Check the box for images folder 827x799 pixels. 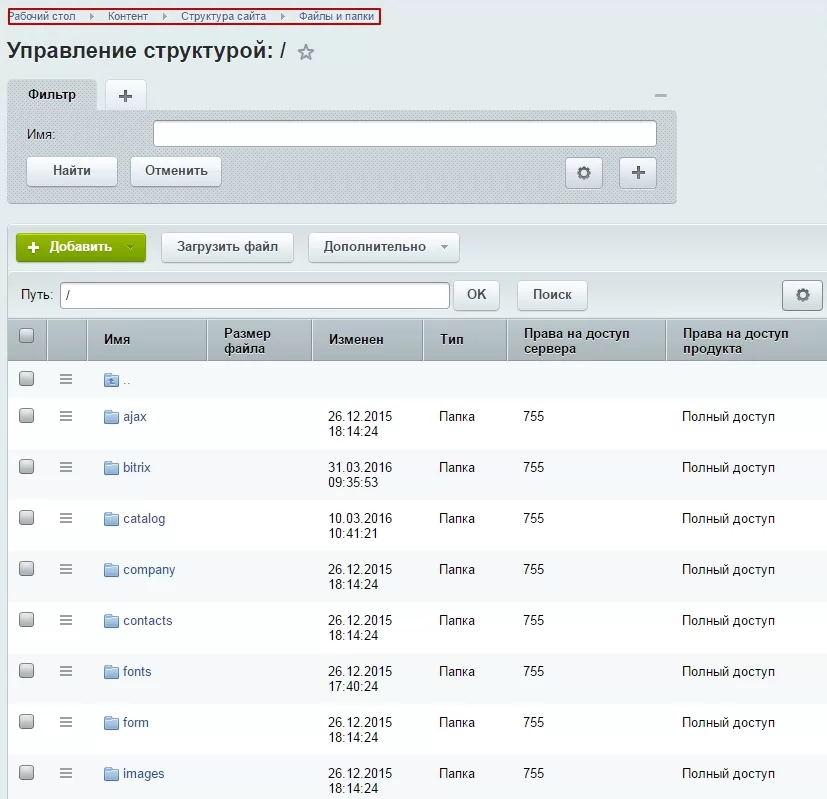pos(26,773)
